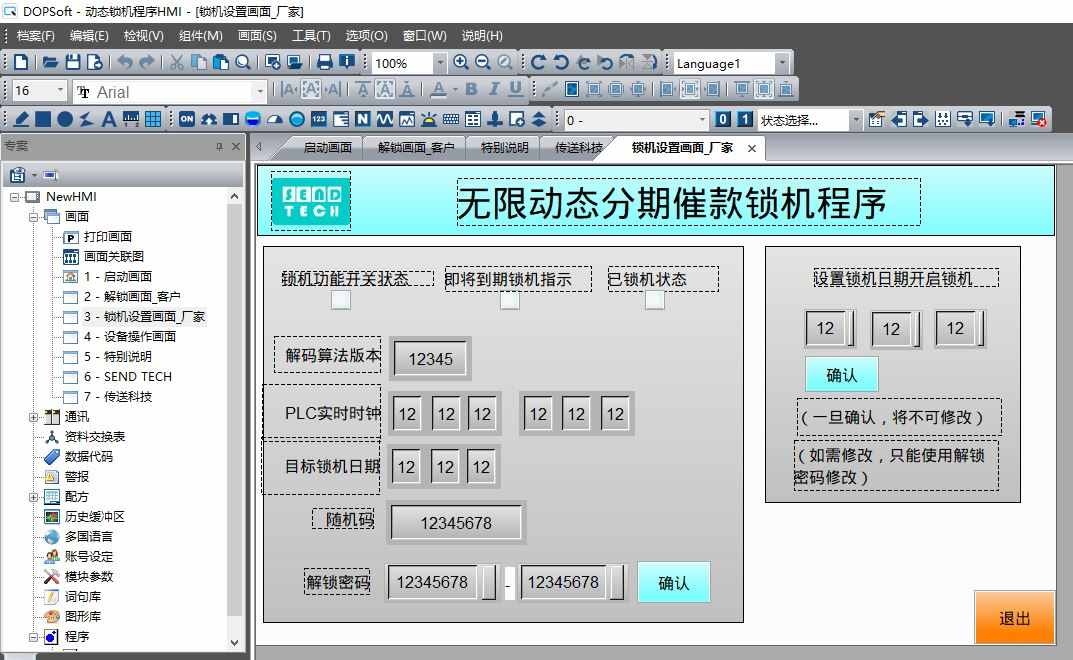The height and width of the screenshot is (660, 1073).
Task: Click the orange 退出 button
Action: point(1014,618)
